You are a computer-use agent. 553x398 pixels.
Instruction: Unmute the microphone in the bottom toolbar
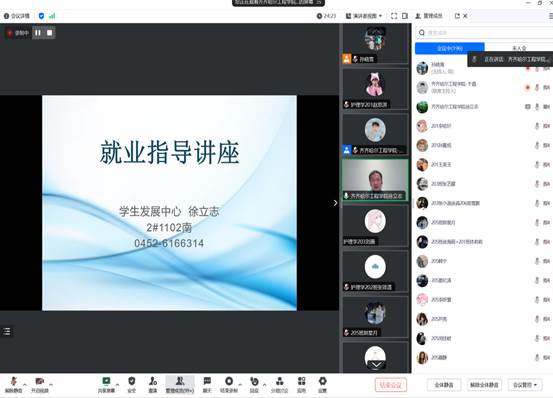pos(13,385)
